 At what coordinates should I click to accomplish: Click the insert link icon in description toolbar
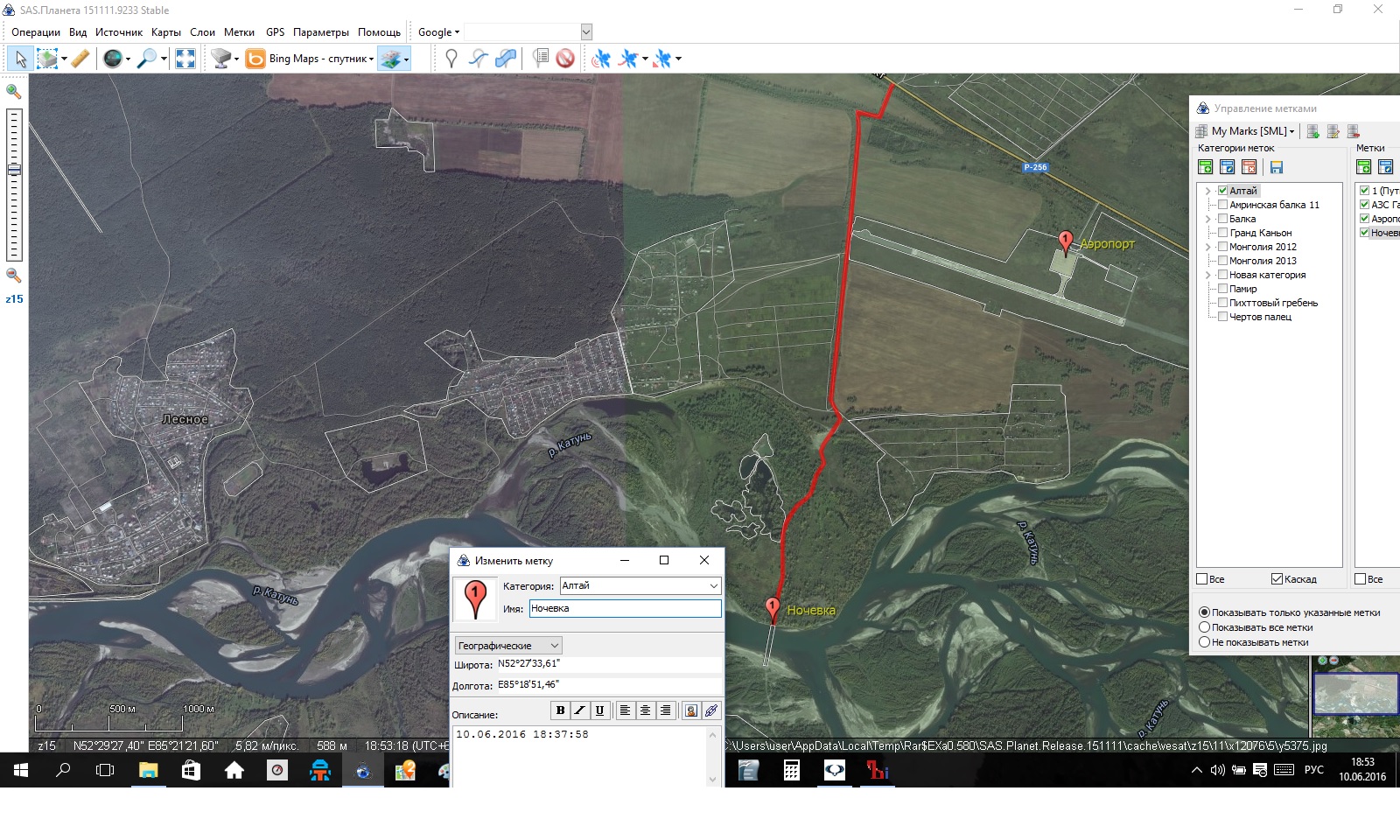tap(711, 710)
